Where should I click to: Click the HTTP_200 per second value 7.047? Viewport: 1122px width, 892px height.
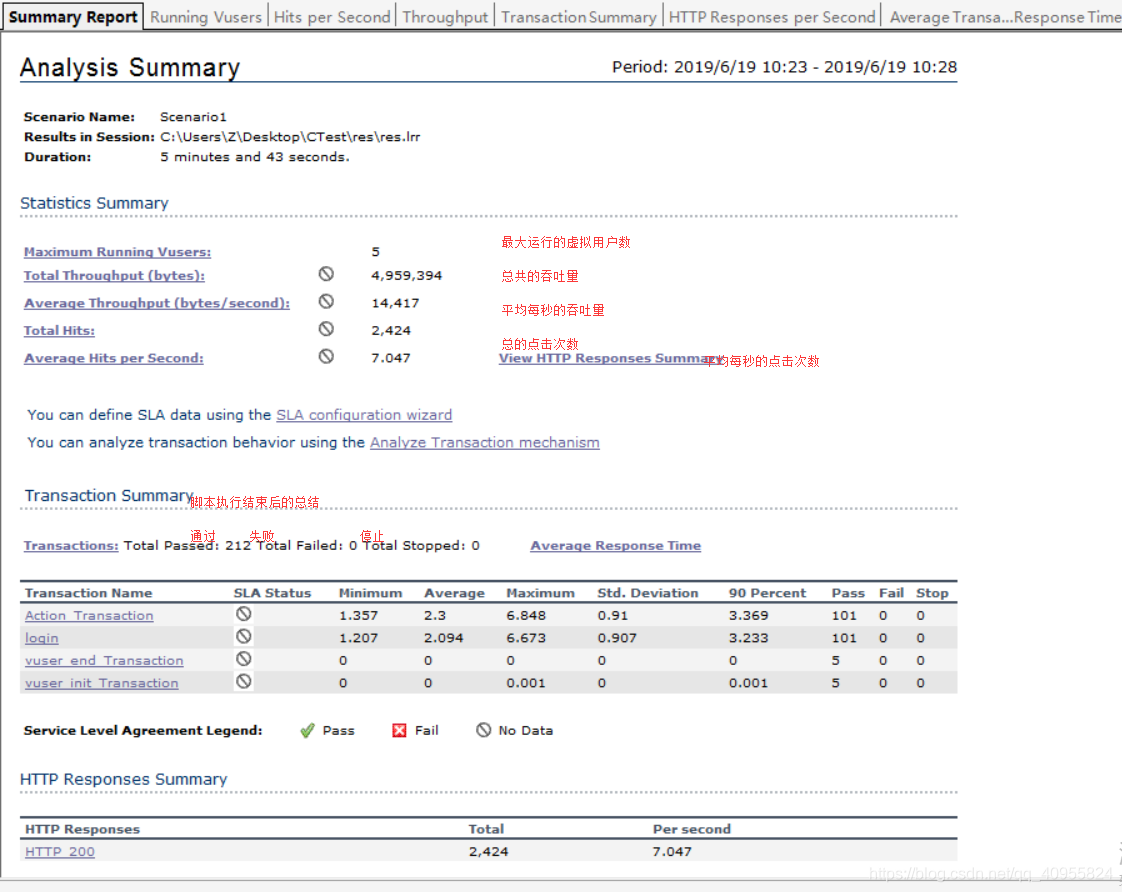[x=672, y=852]
